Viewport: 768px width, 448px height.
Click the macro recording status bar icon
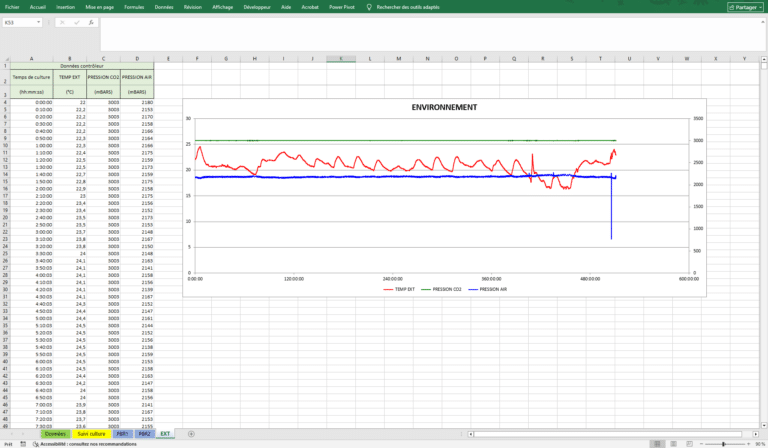point(24,444)
